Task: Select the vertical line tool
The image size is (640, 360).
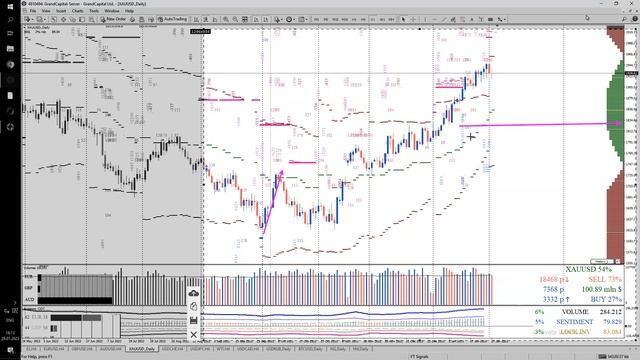Action: pyautogui.click(x=425, y=19)
